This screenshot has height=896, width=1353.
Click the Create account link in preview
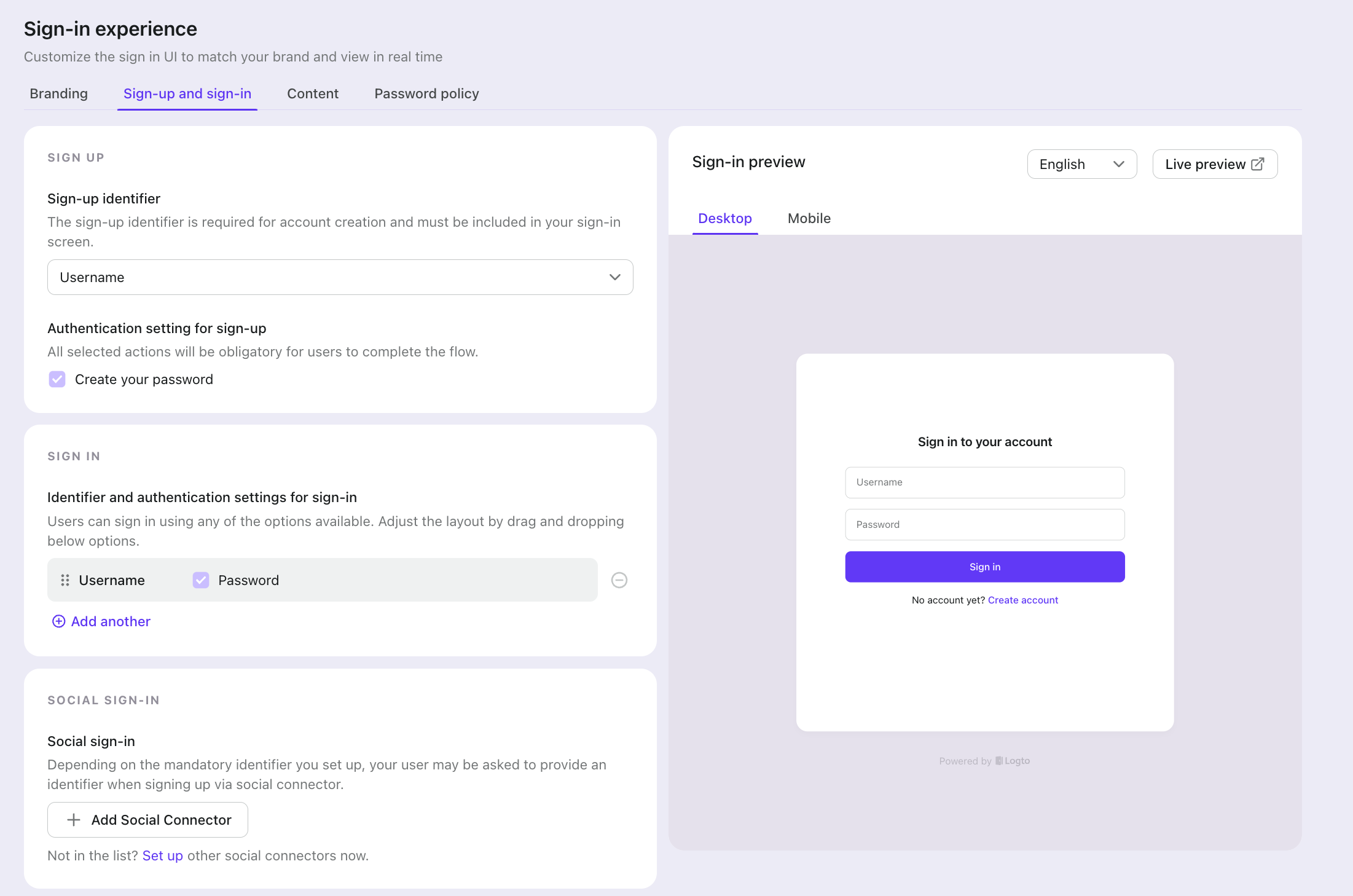(1022, 600)
